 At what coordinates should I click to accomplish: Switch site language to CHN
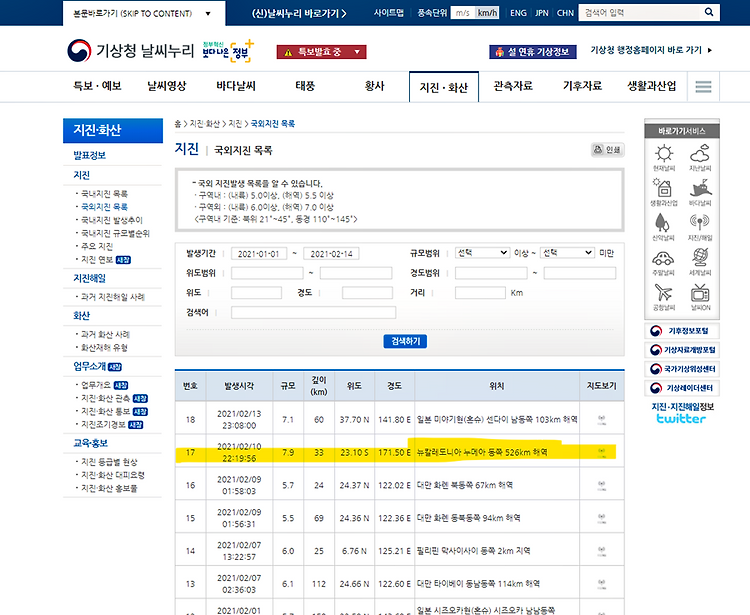(565, 13)
